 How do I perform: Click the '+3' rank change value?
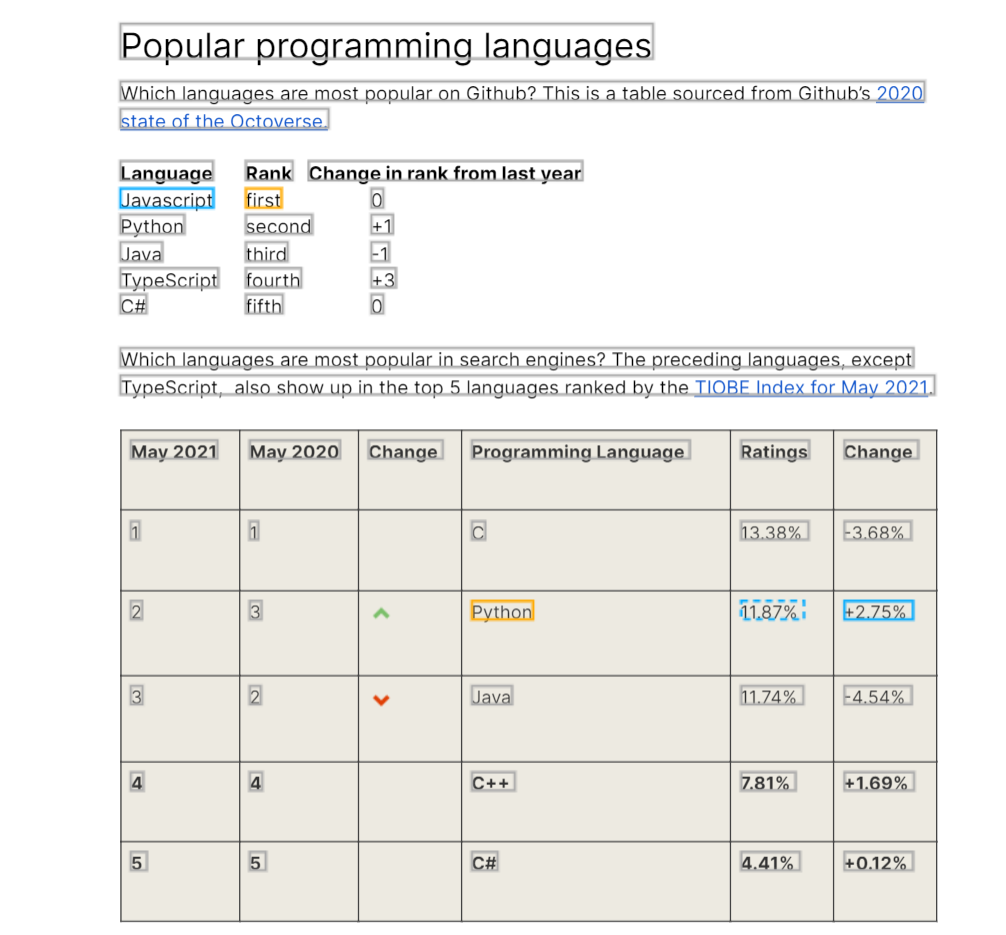[384, 279]
